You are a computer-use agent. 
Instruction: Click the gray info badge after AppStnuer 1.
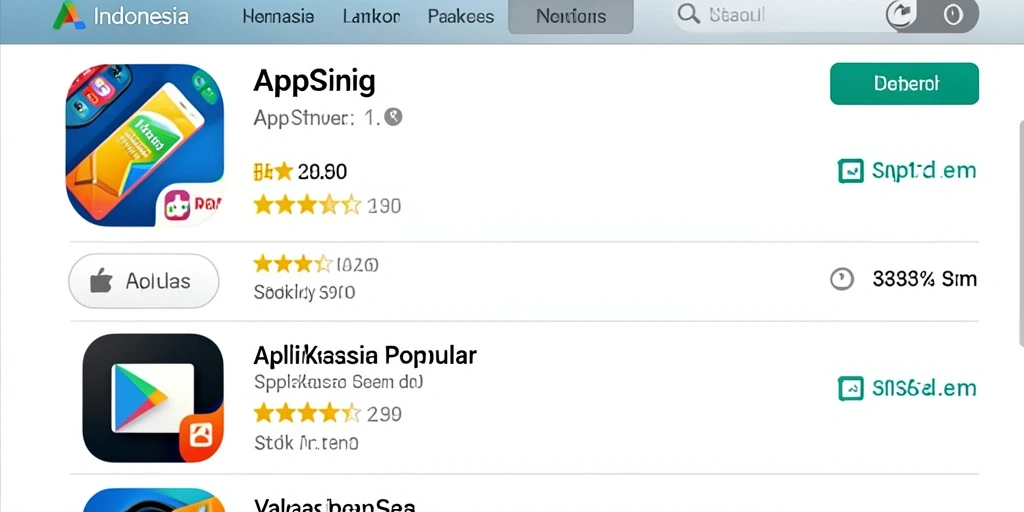(393, 117)
